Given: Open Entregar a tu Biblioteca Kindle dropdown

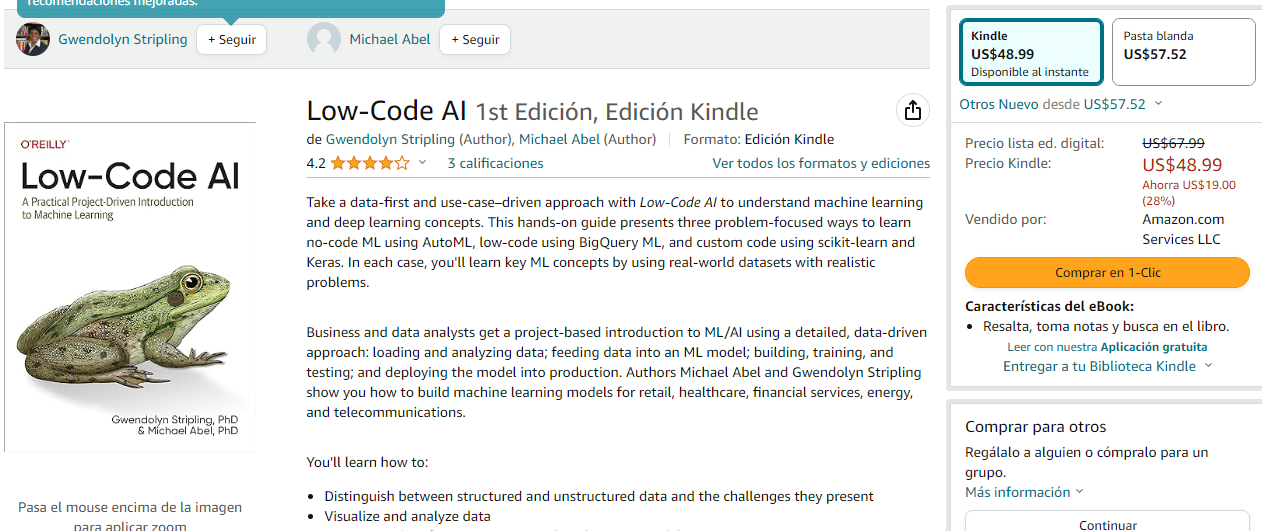Looking at the screenshot, I should coord(1107,366).
